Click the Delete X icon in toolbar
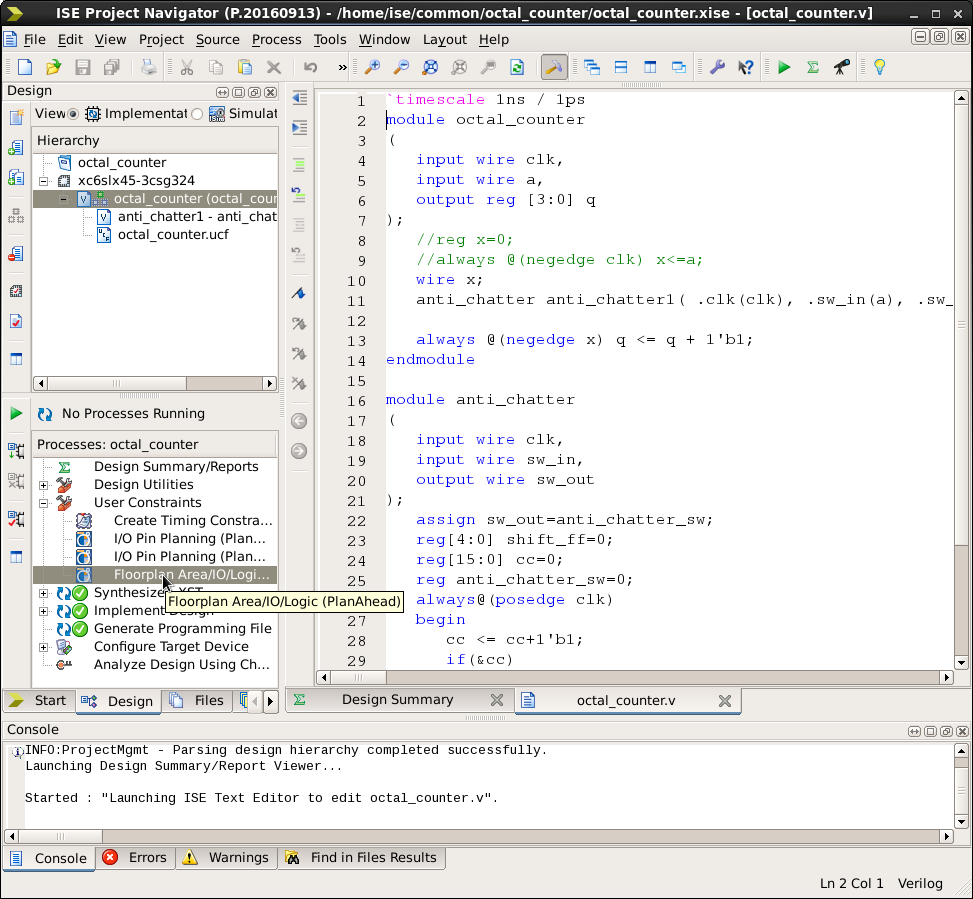This screenshot has height=899, width=973. (x=274, y=67)
